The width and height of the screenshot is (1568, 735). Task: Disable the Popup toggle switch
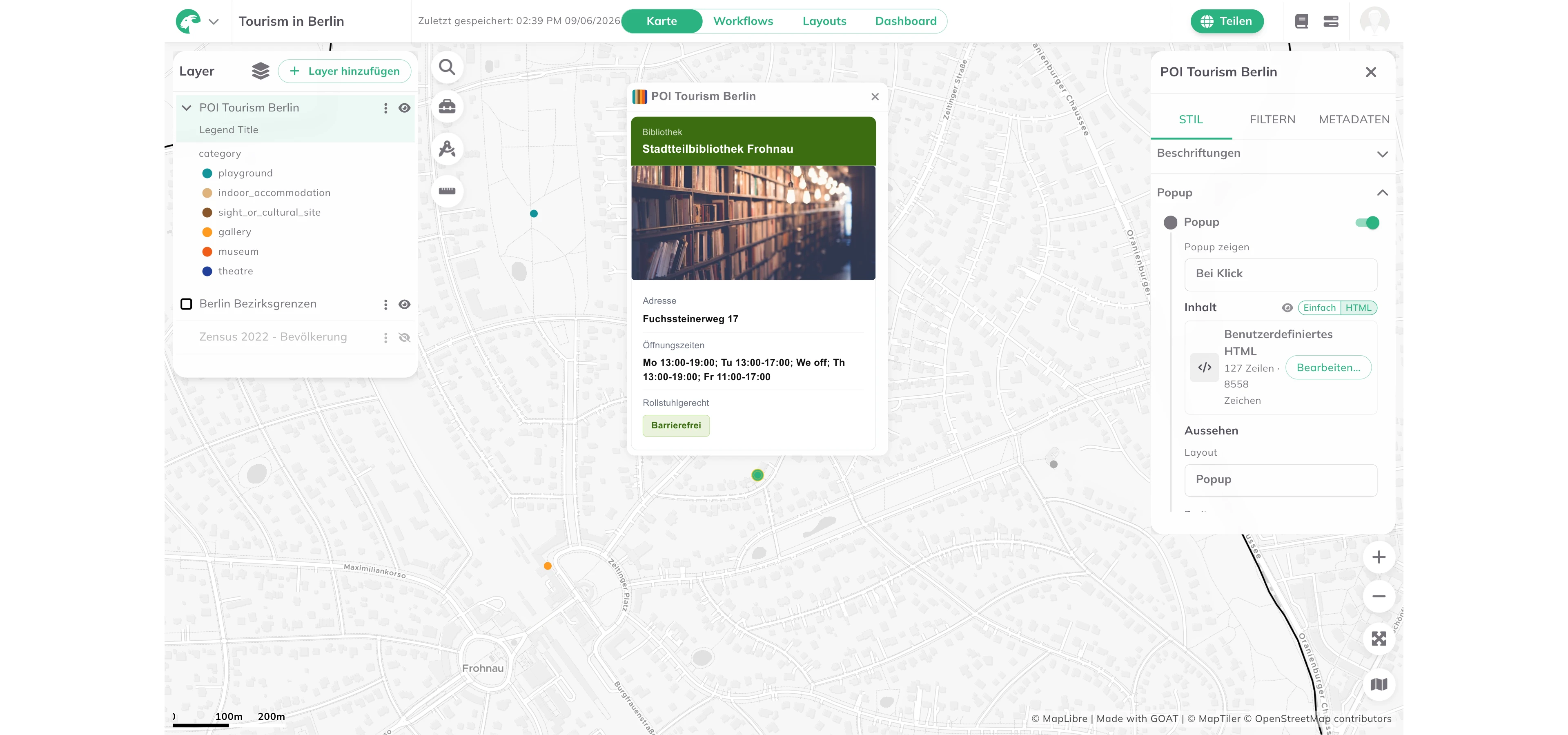coord(1367,223)
